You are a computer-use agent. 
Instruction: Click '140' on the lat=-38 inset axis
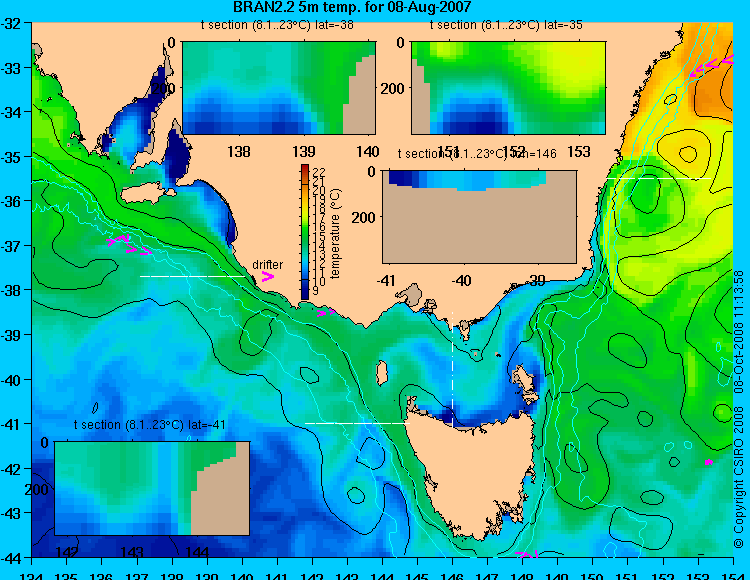pyautogui.click(x=368, y=152)
